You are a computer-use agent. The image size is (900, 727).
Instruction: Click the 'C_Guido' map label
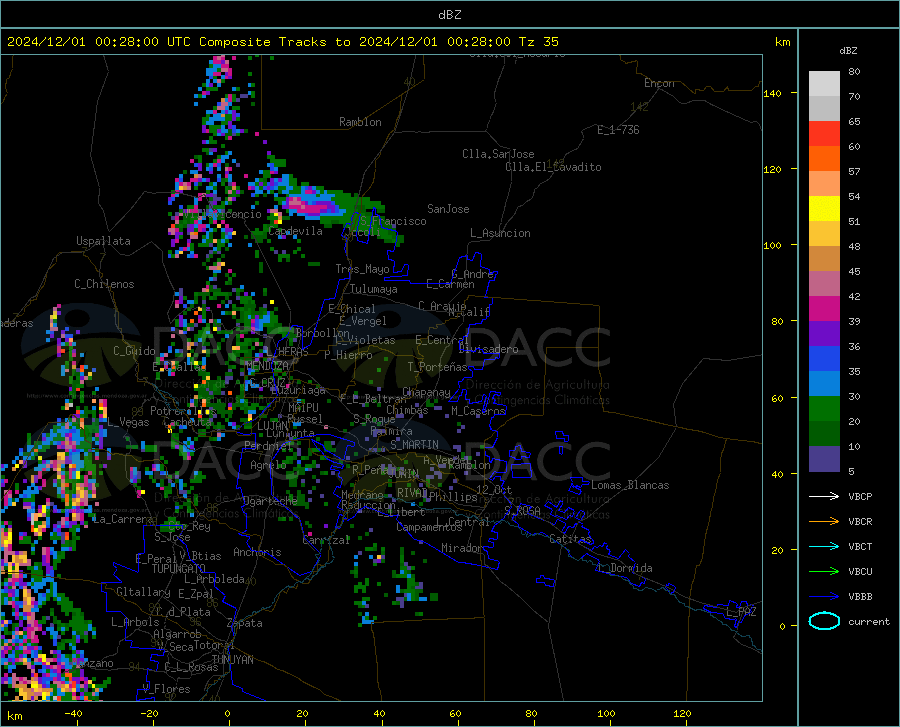(134, 351)
